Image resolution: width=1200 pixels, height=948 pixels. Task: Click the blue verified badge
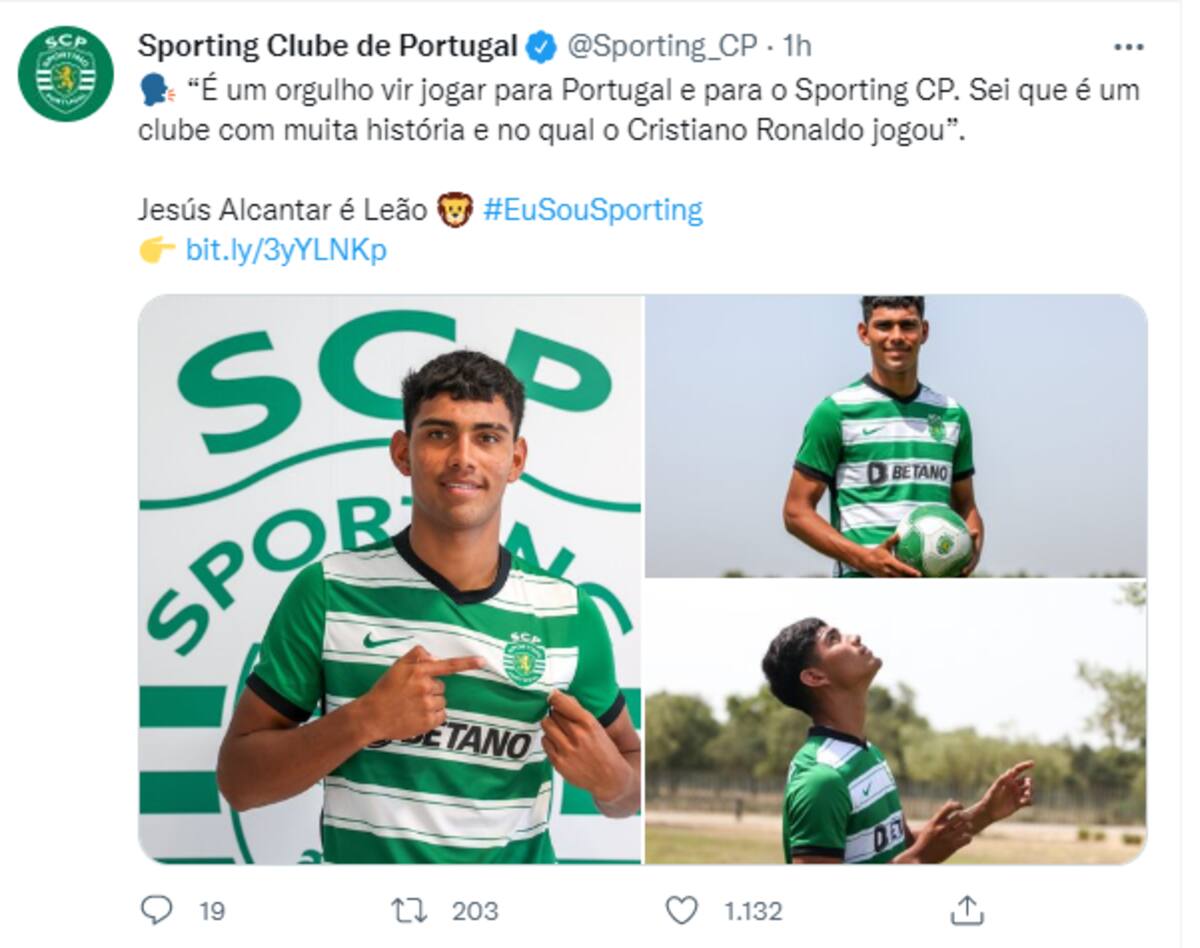coord(541,46)
